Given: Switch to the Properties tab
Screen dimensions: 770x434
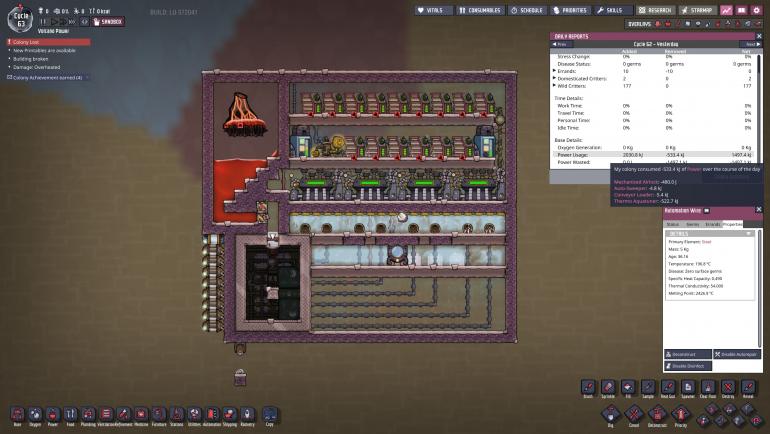Looking at the screenshot, I should (x=732, y=224).
